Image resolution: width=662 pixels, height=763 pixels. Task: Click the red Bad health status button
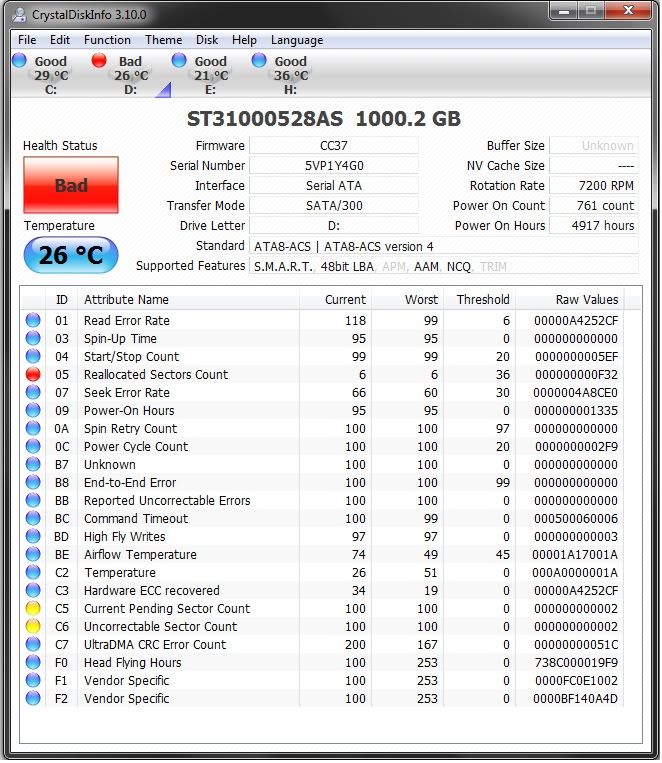tap(71, 185)
